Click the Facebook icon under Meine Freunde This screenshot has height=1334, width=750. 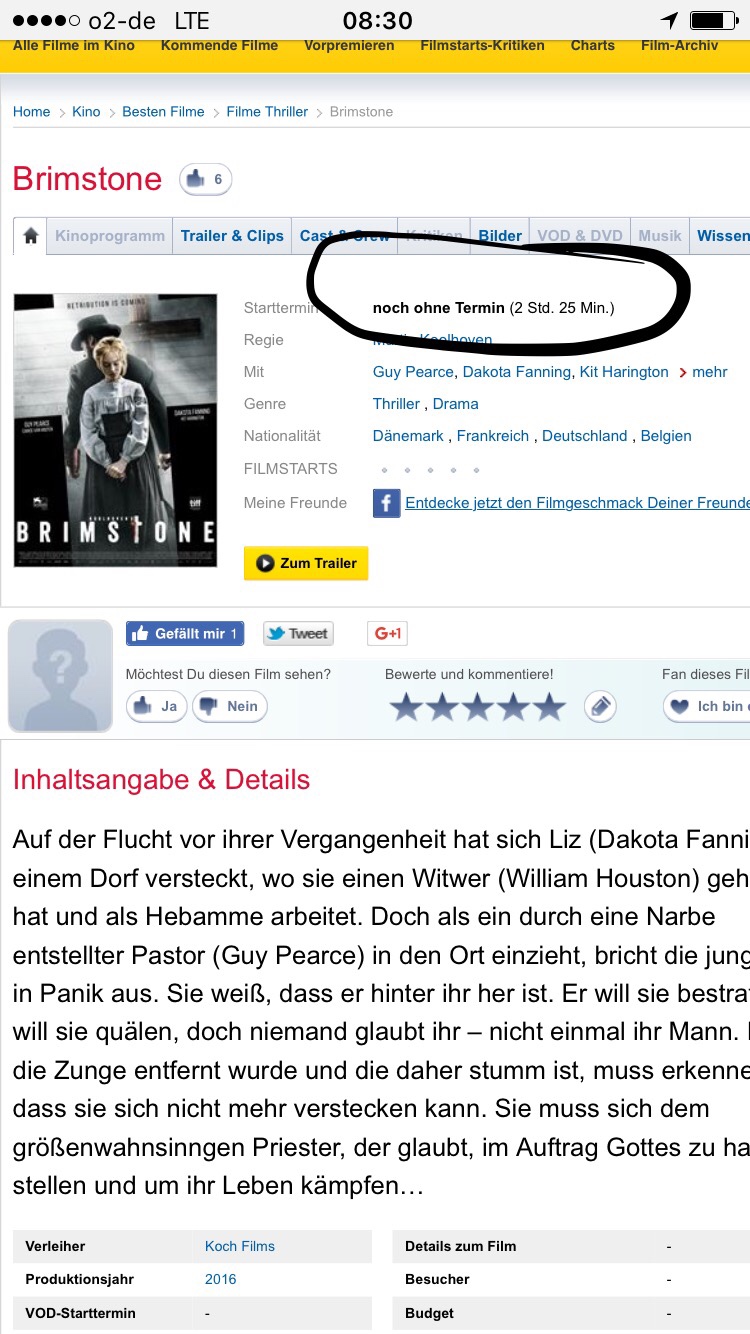[x=387, y=502]
